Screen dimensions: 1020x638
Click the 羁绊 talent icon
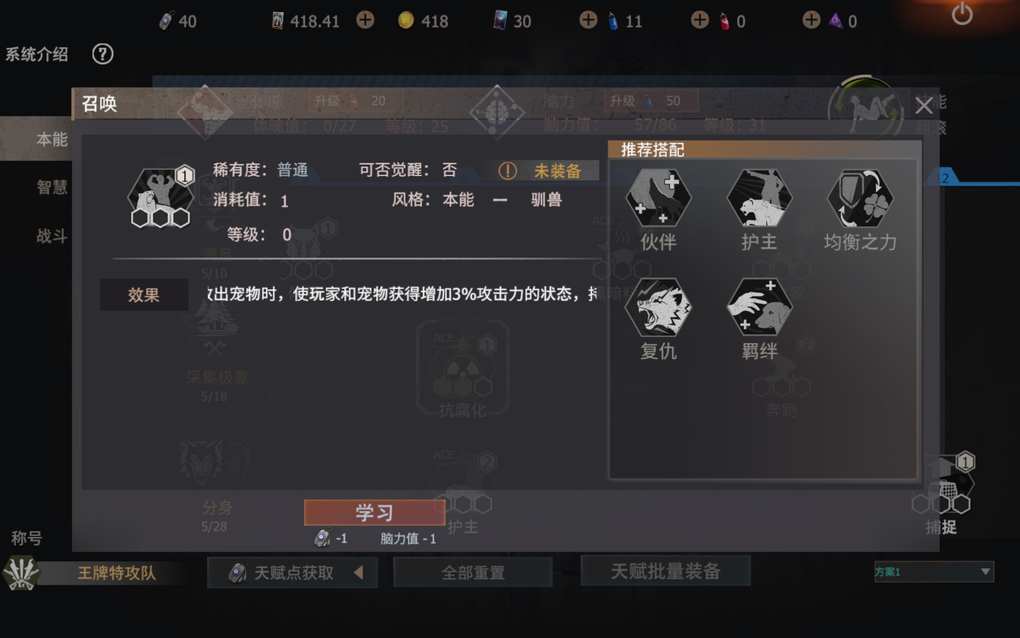click(x=759, y=307)
